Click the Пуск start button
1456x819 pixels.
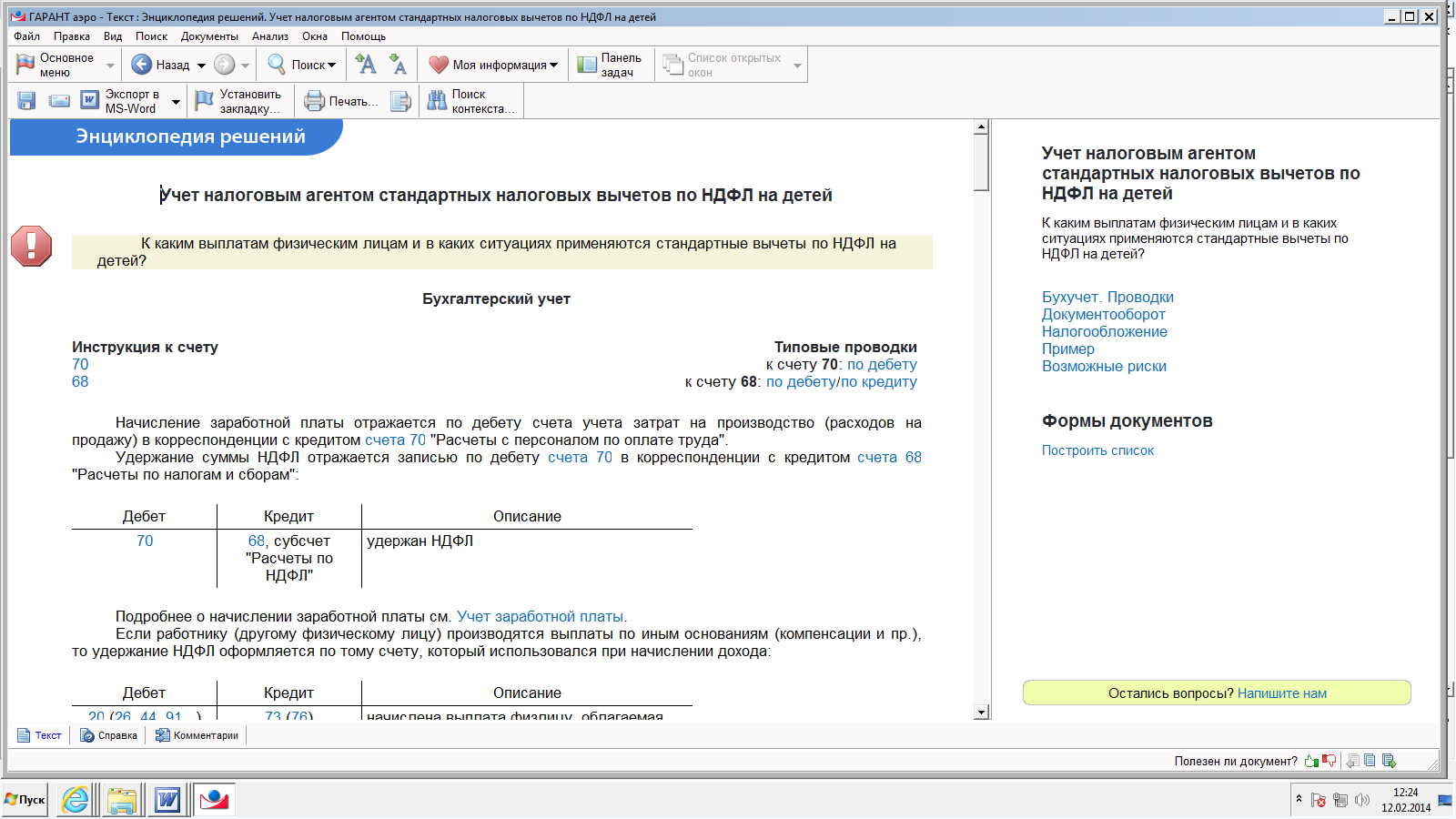point(25,800)
